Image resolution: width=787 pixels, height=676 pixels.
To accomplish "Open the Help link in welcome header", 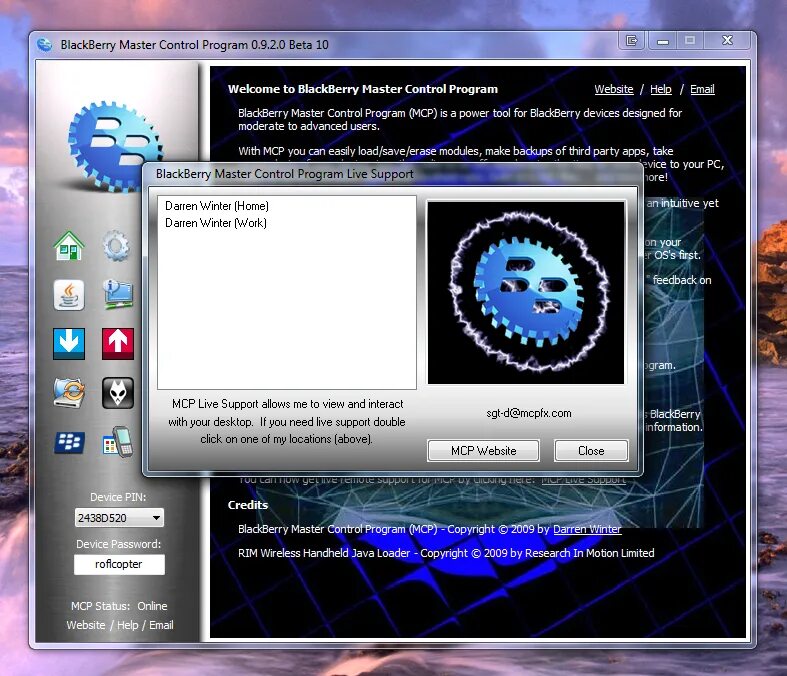I will point(661,89).
